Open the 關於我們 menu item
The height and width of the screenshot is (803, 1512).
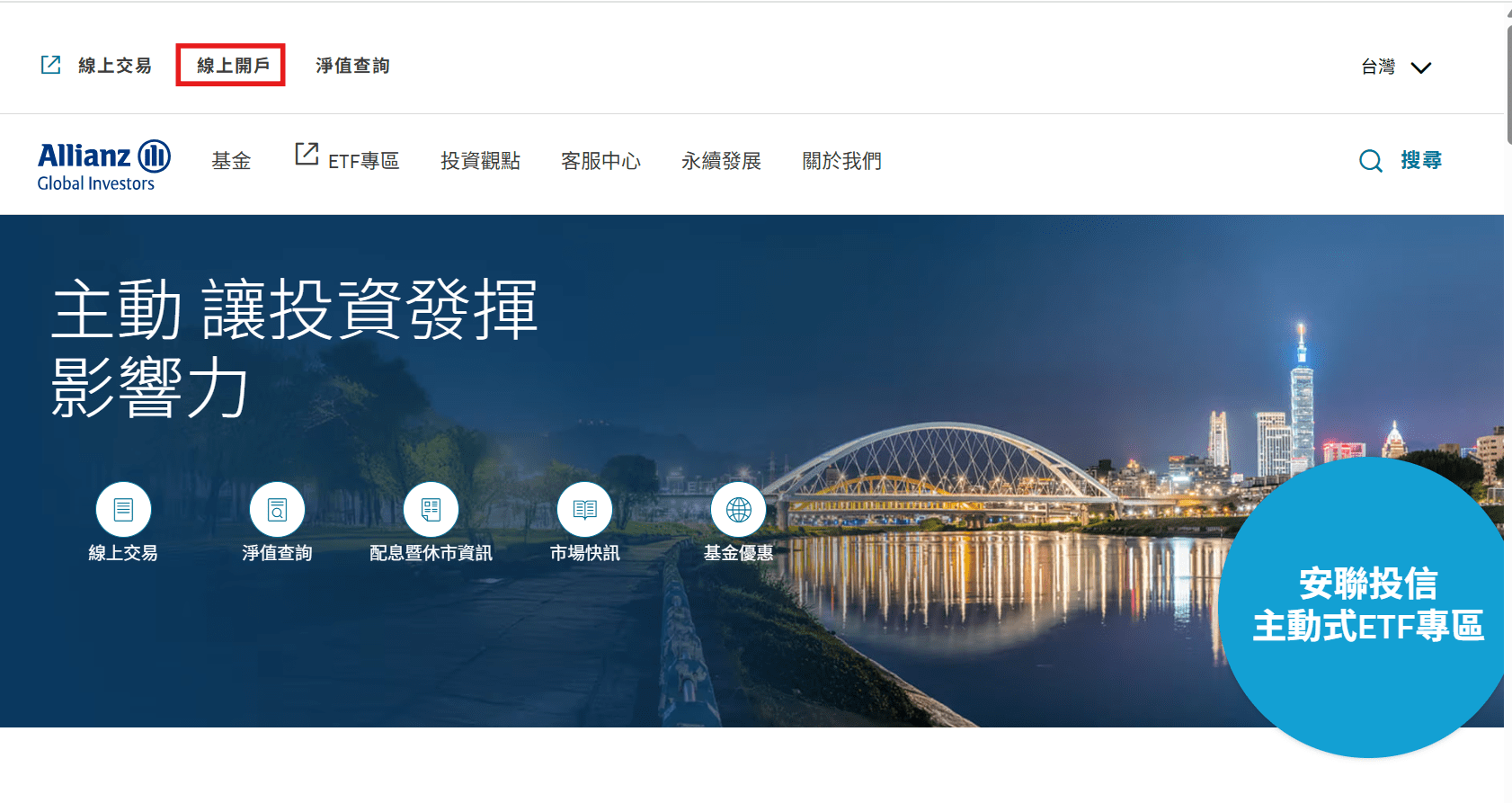point(841,161)
